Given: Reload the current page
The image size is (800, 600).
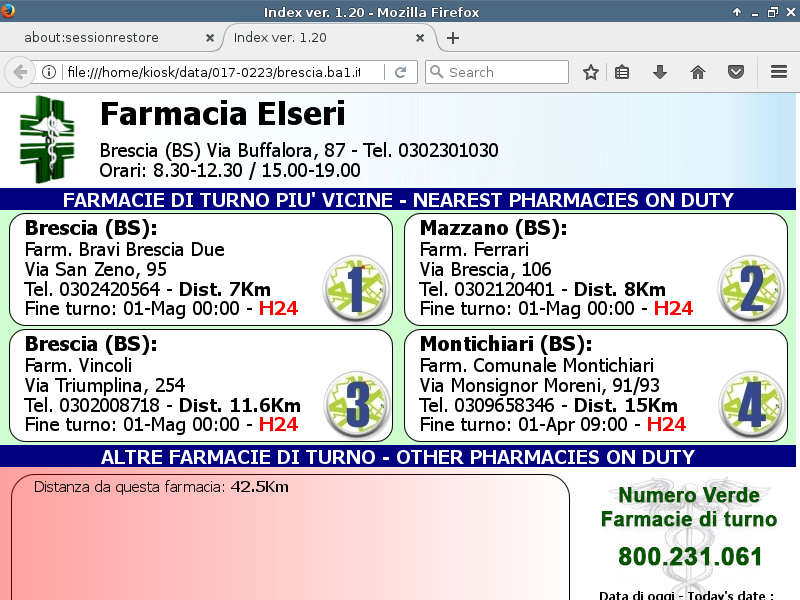Looking at the screenshot, I should coord(401,72).
